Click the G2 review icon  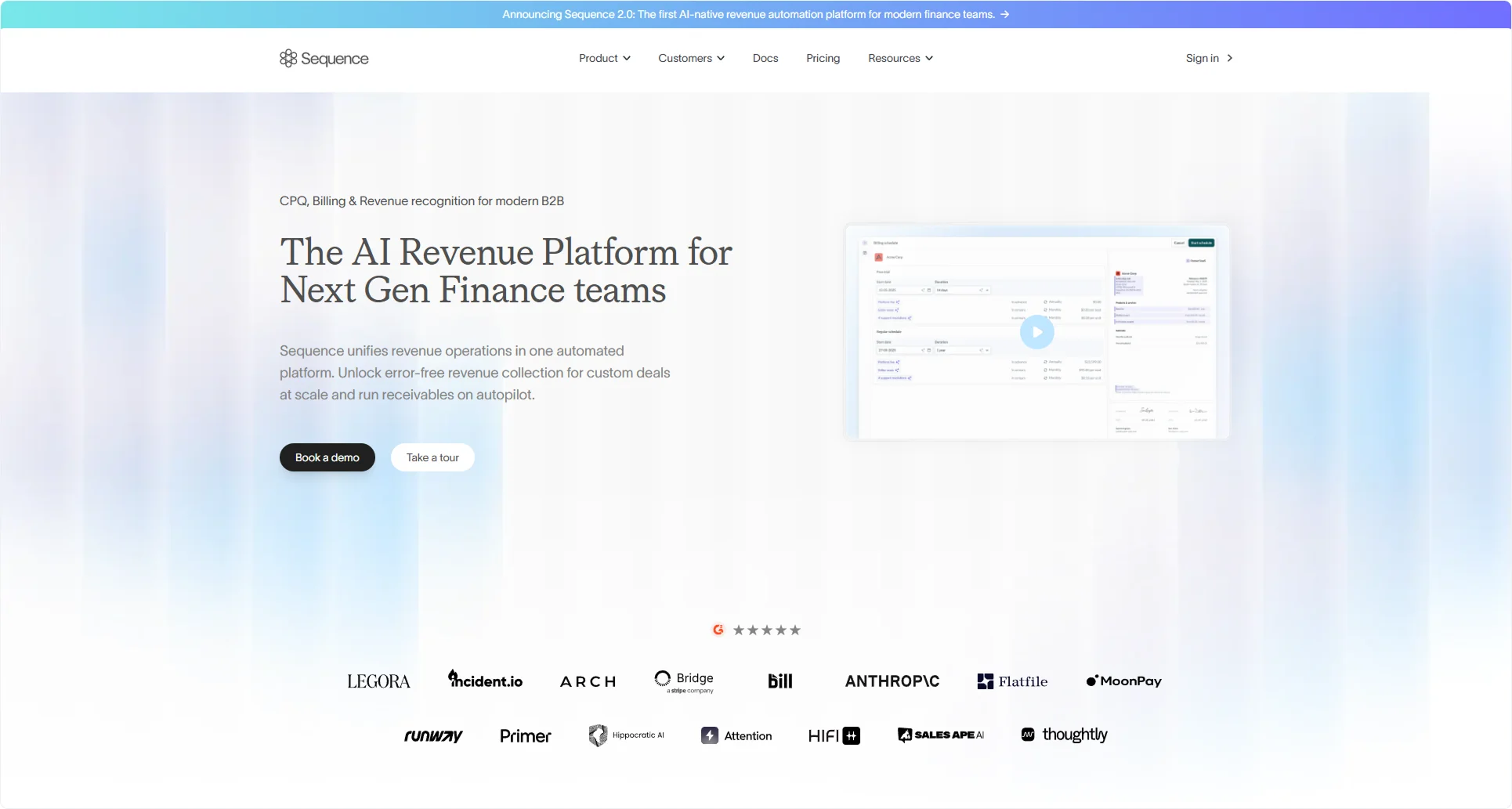(x=718, y=629)
